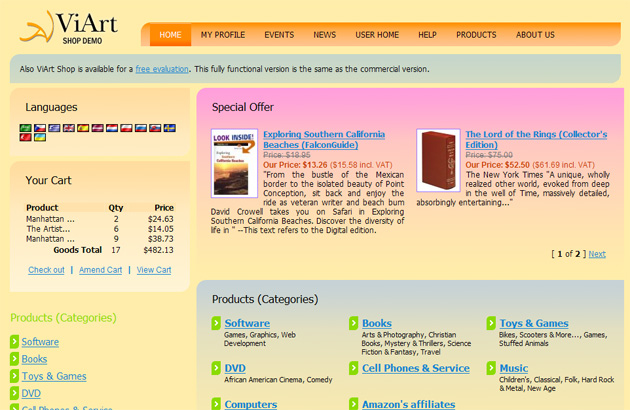The height and width of the screenshot is (410, 630).
Task: Click green arrow beside sidebar Software link
Action: [14, 342]
